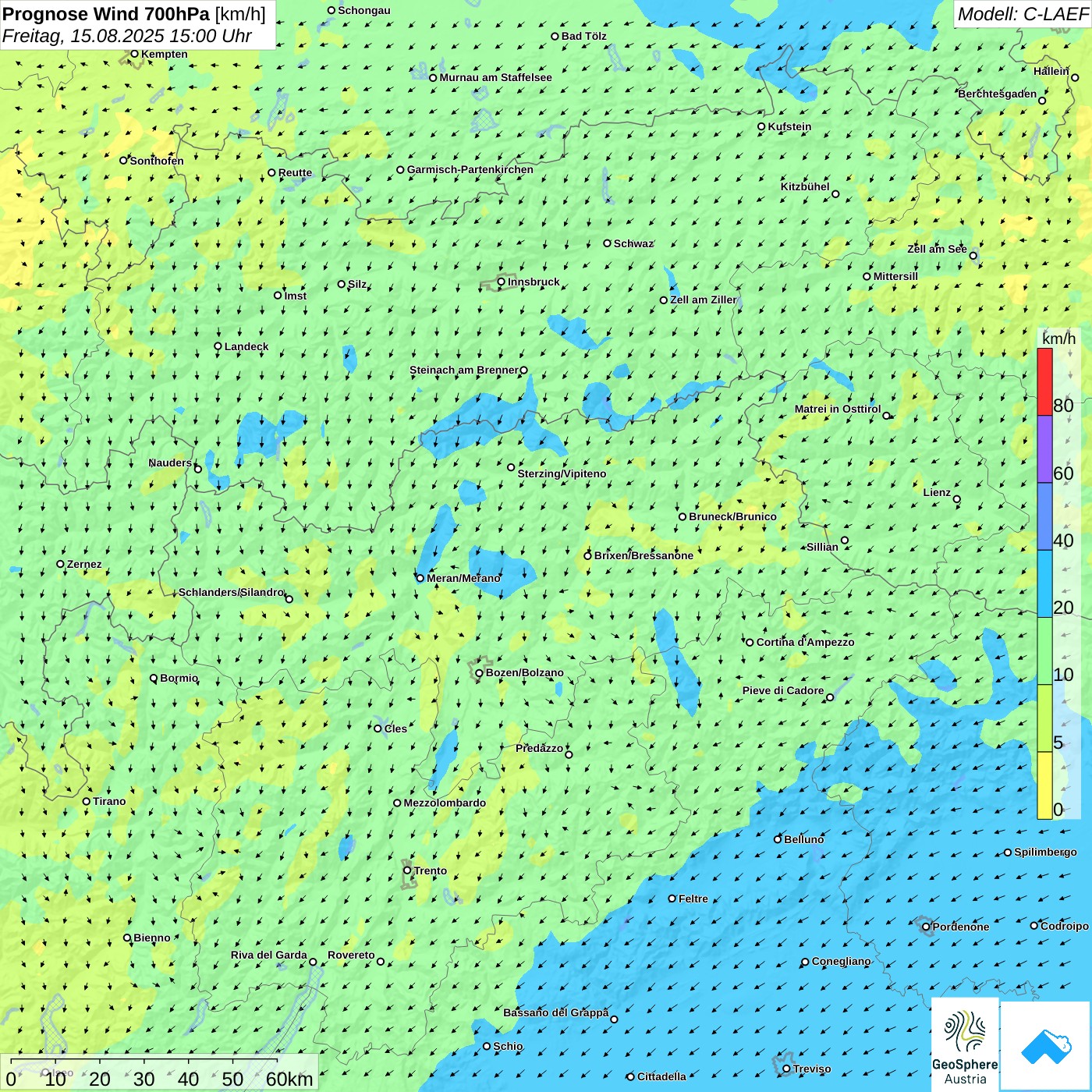Click the Pordenone city marker

[x=926, y=927]
